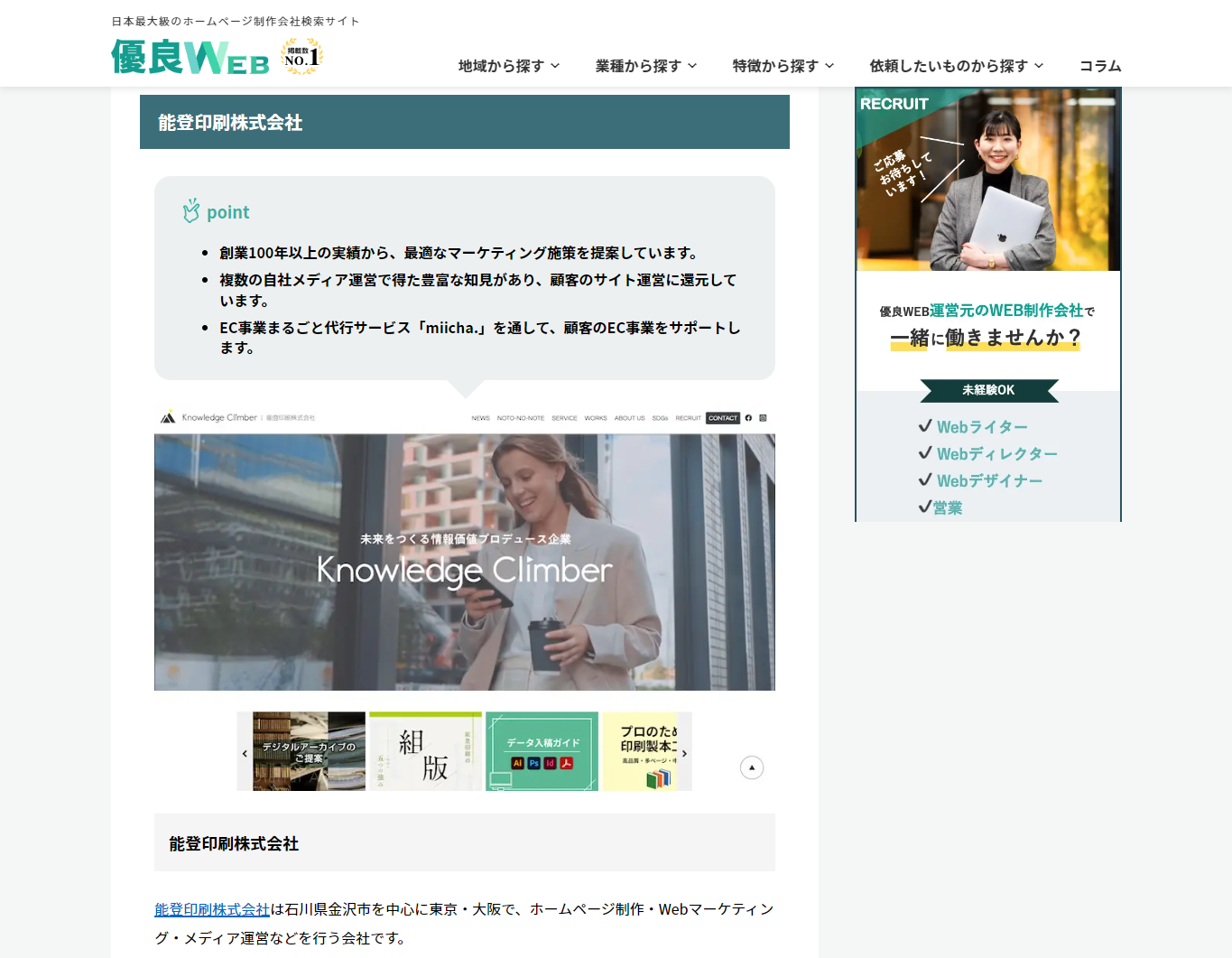Click the 一緒に働きませんか？ recruitment text
The width and height of the screenshot is (1232, 958).
tap(986, 338)
